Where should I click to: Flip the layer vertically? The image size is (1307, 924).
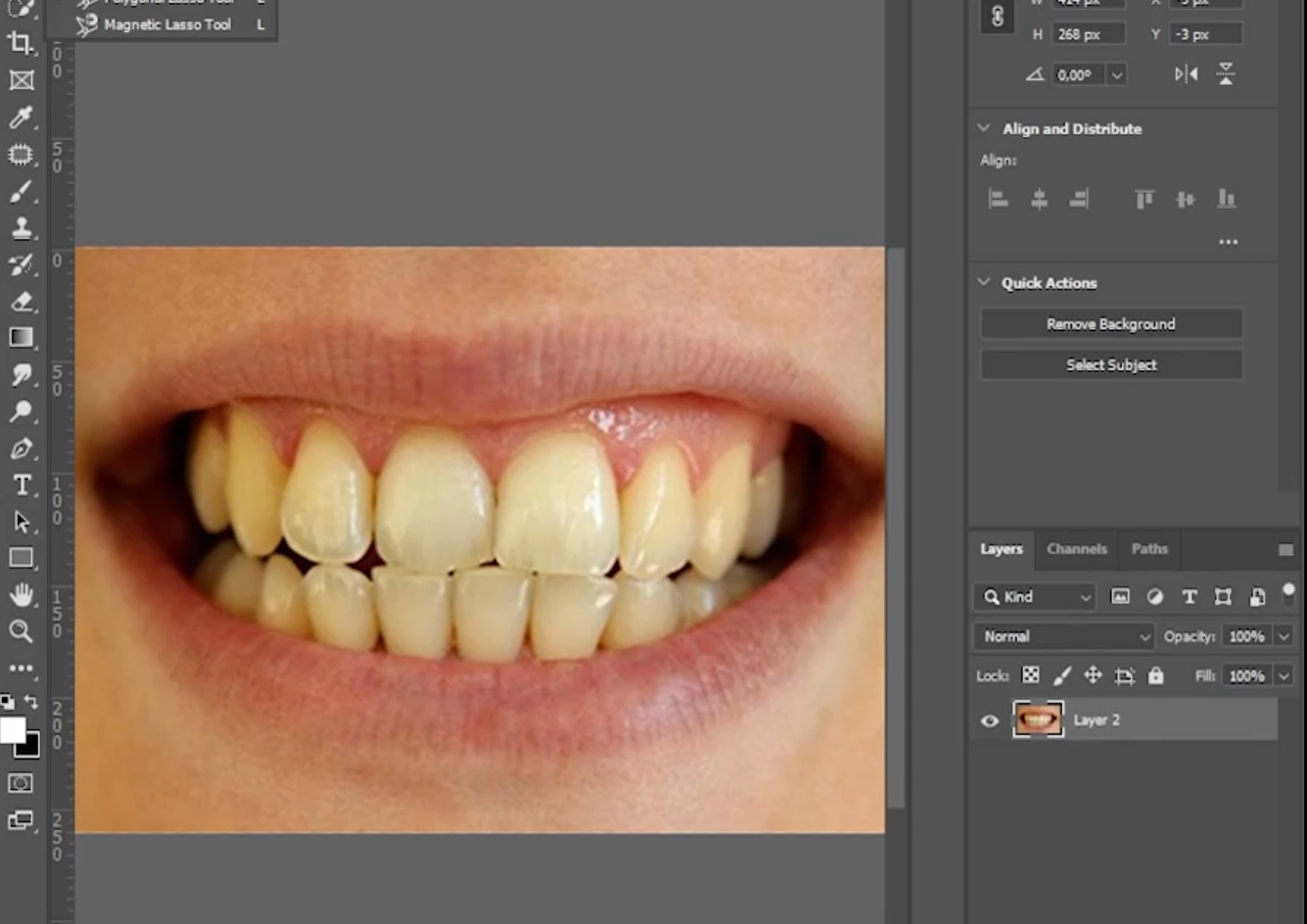1226,74
